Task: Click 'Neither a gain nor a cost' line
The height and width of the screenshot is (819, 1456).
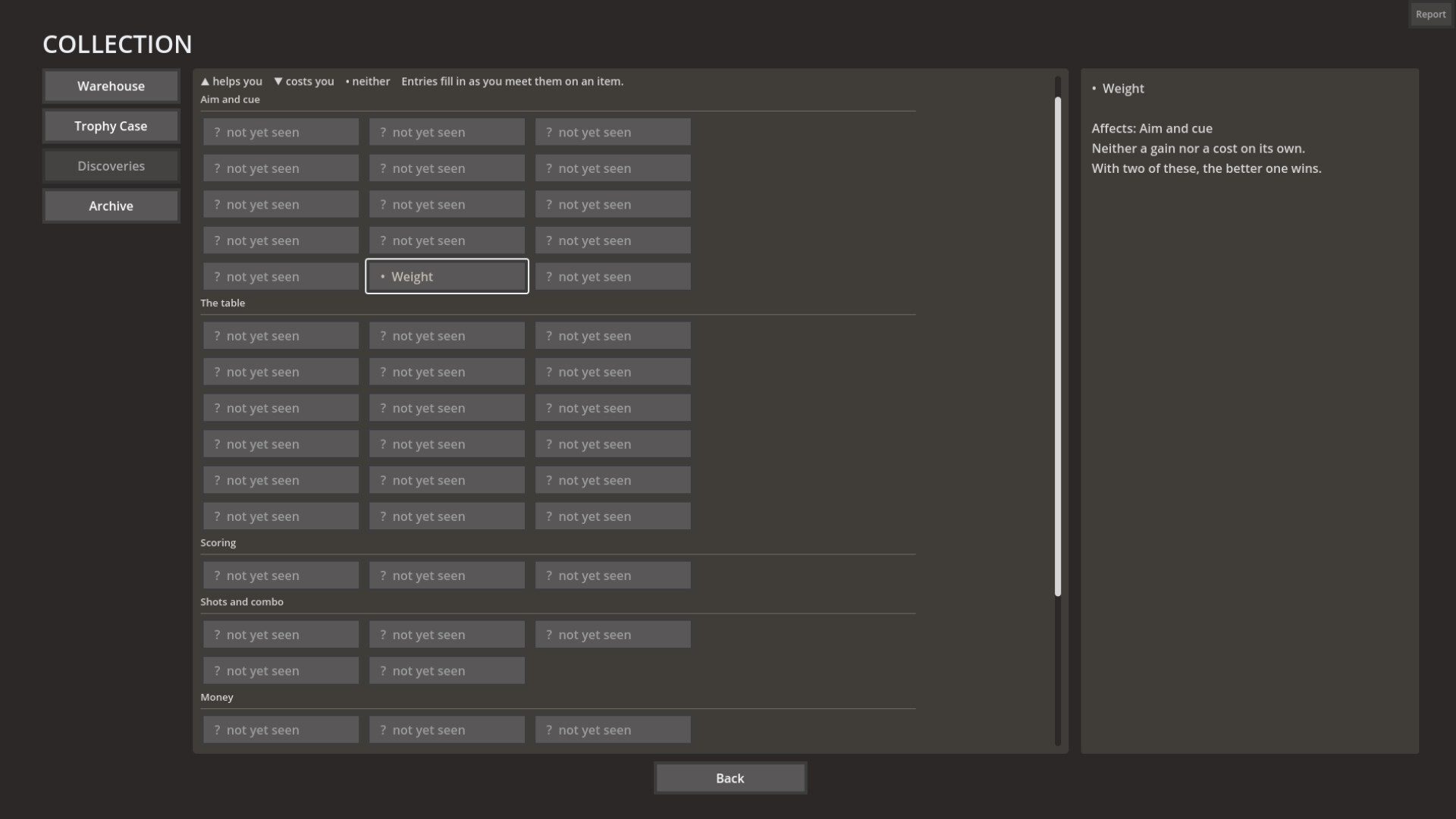Action: coord(1197,149)
